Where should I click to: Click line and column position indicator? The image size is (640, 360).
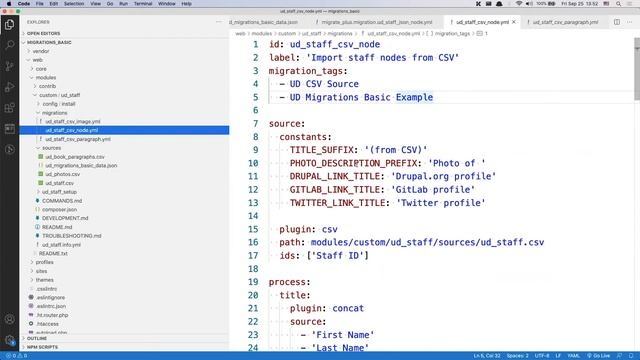487,356
